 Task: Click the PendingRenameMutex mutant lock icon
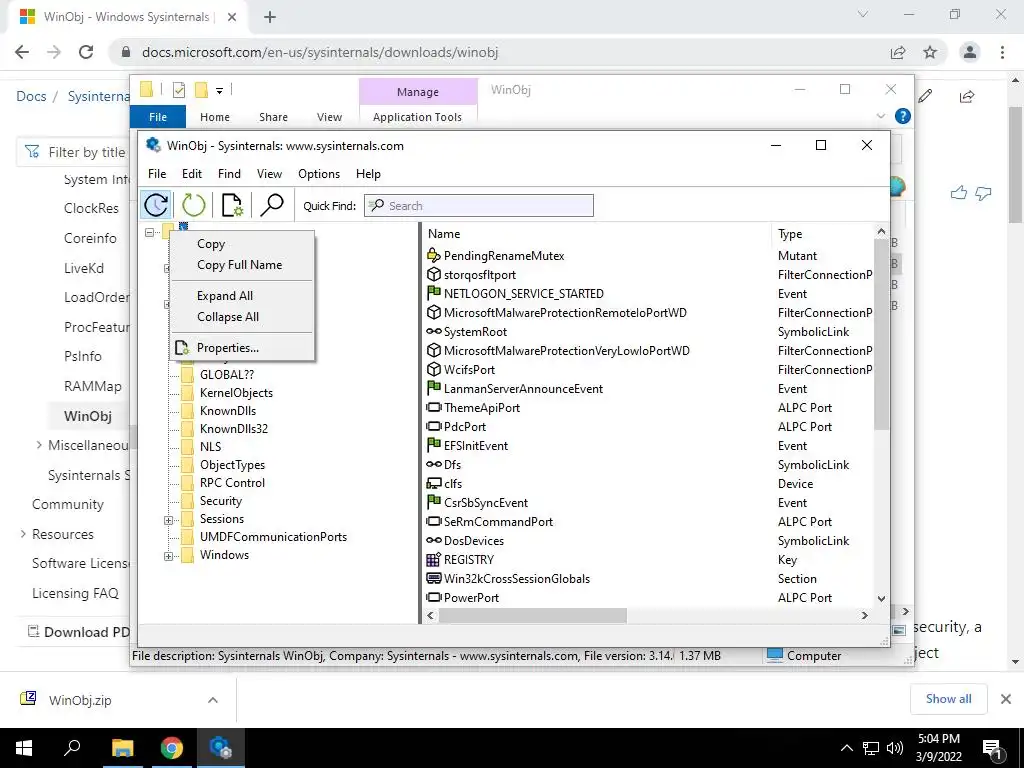tap(434, 255)
